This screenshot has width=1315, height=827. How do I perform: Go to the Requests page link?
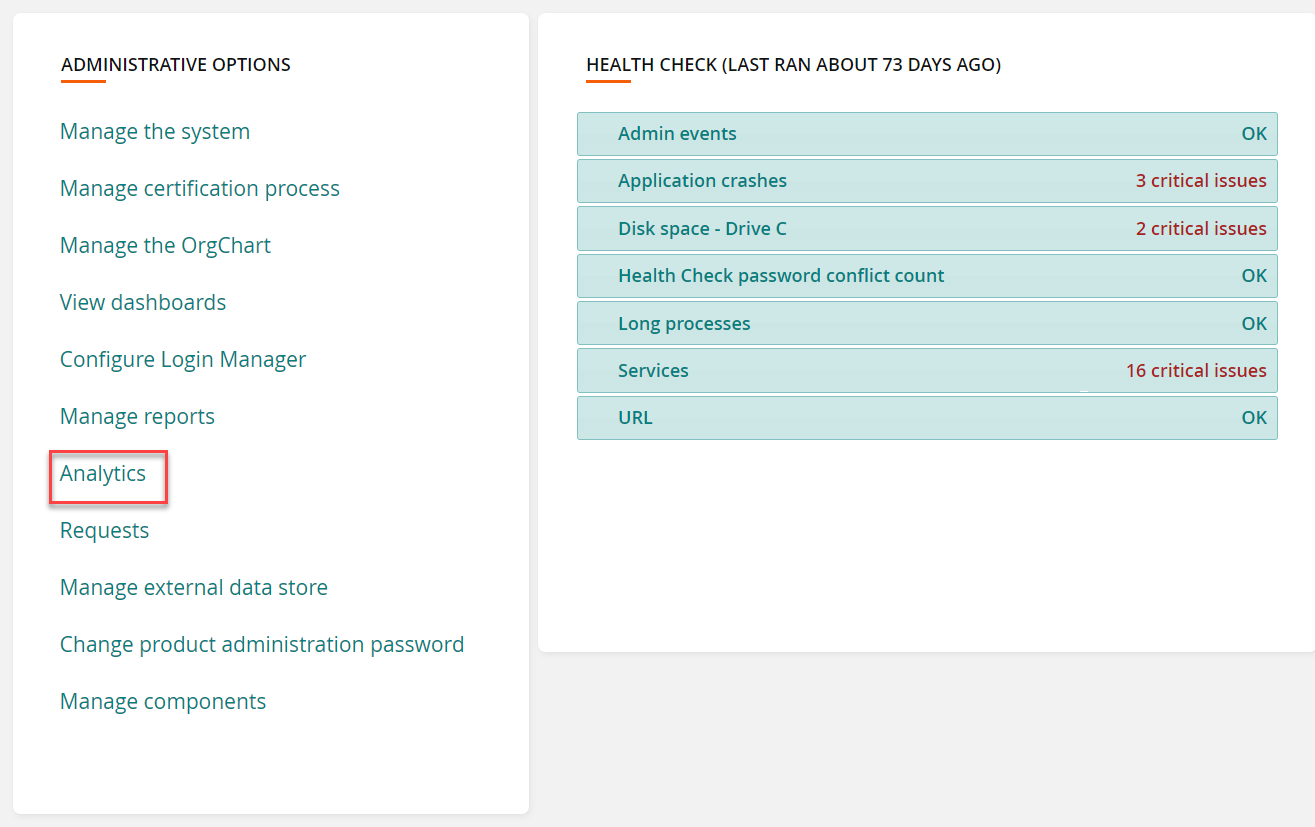point(104,531)
